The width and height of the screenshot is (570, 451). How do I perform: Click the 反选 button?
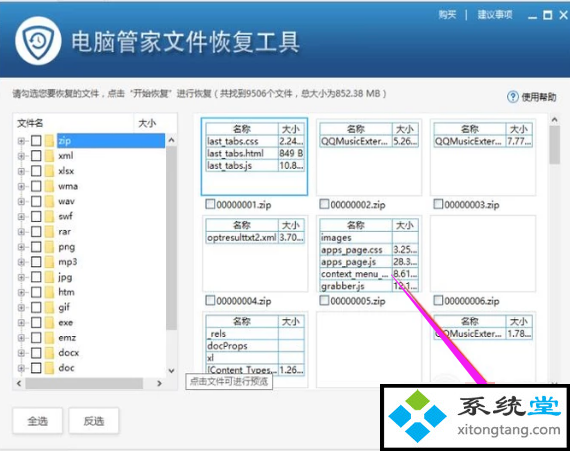(94, 421)
